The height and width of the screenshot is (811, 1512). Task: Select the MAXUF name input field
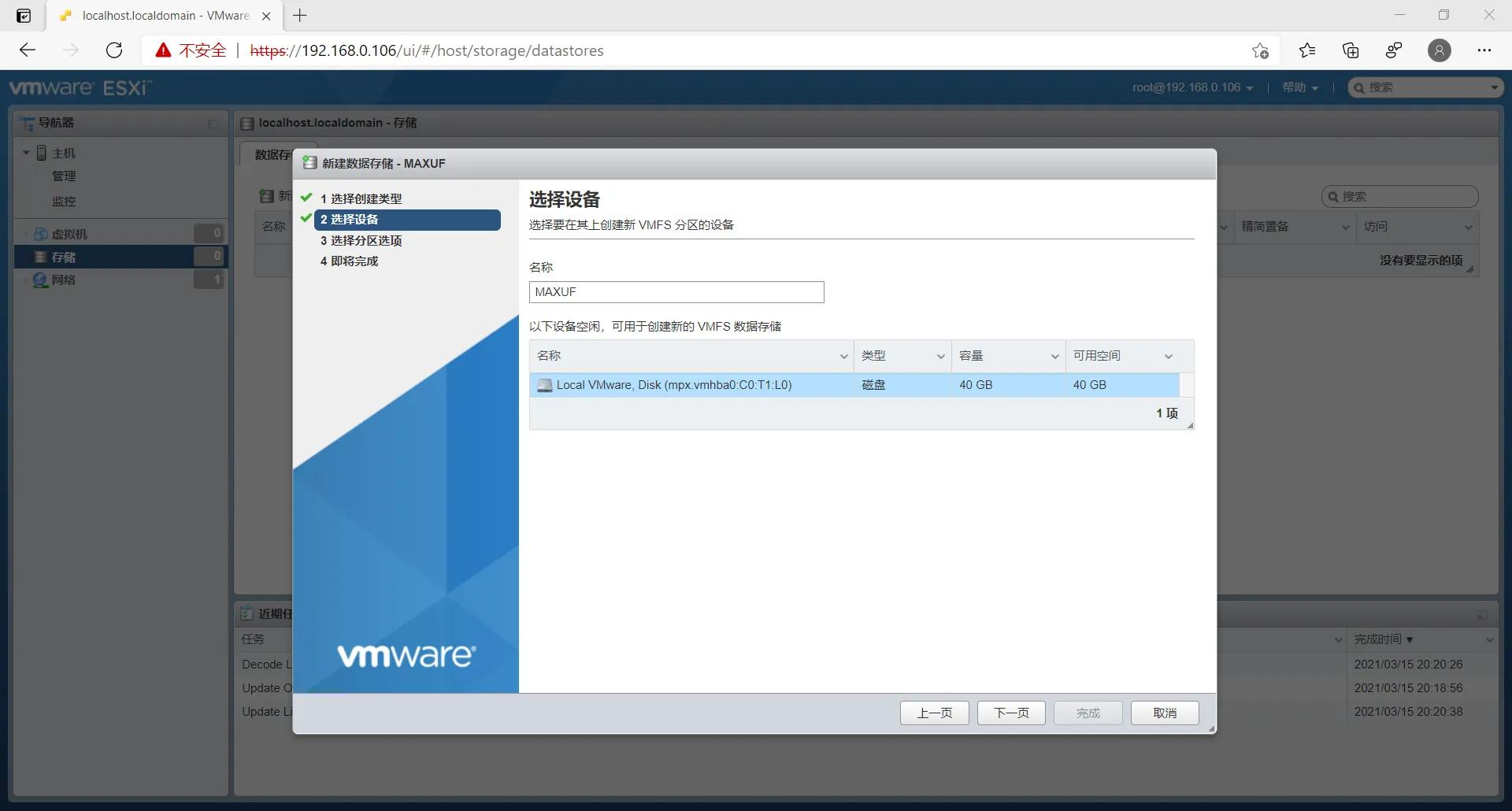point(676,291)
